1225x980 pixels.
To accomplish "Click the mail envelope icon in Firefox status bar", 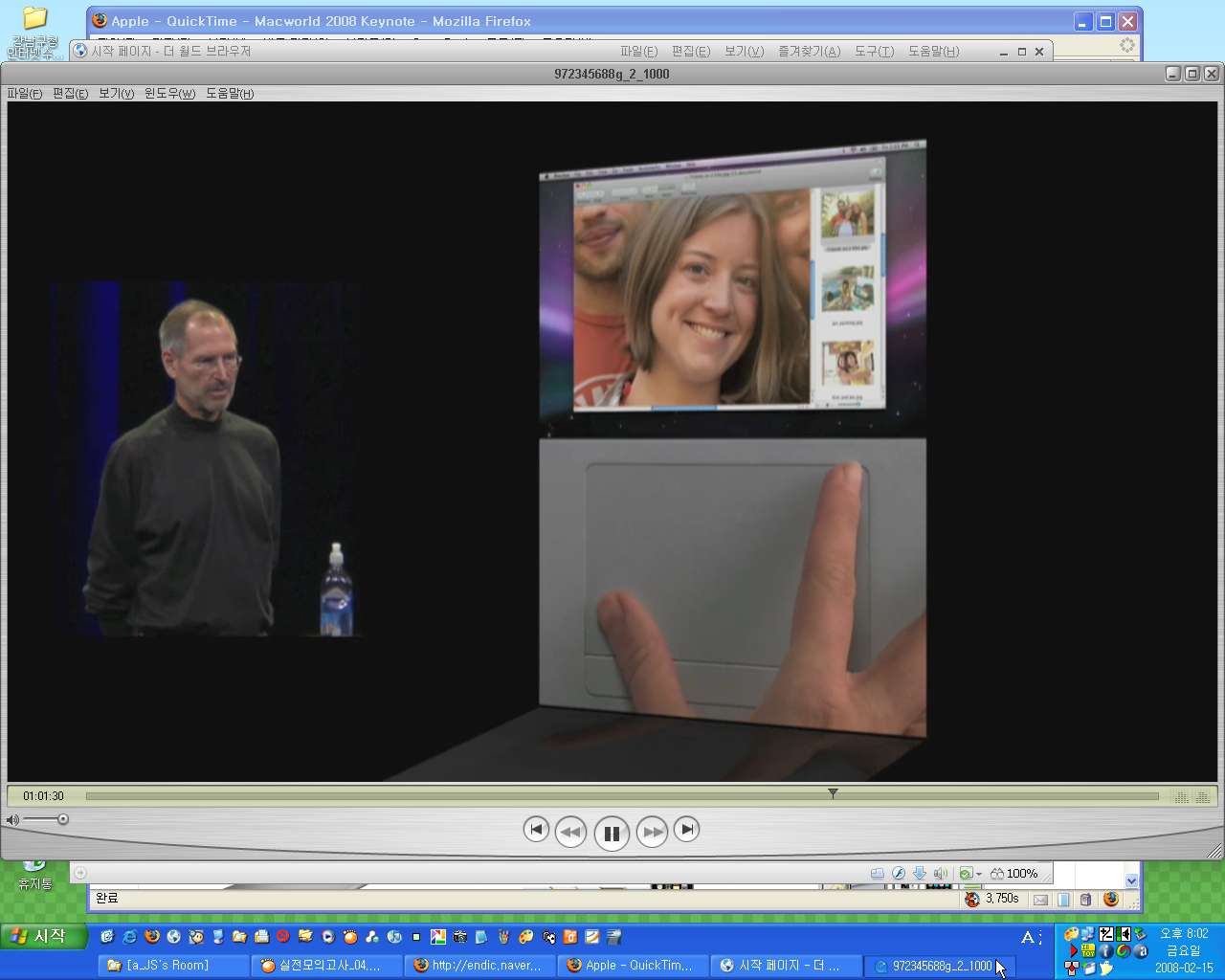I will tap(1041, 900).
